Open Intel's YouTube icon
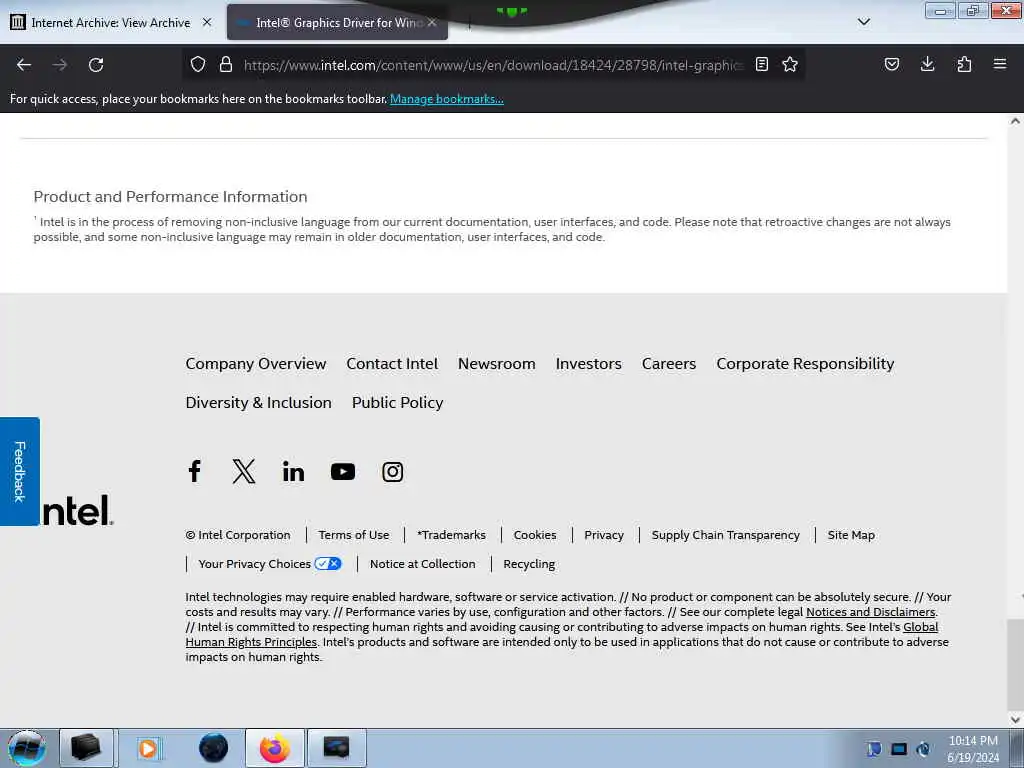This screenshot has height=768, width=1024. point(343,472)
